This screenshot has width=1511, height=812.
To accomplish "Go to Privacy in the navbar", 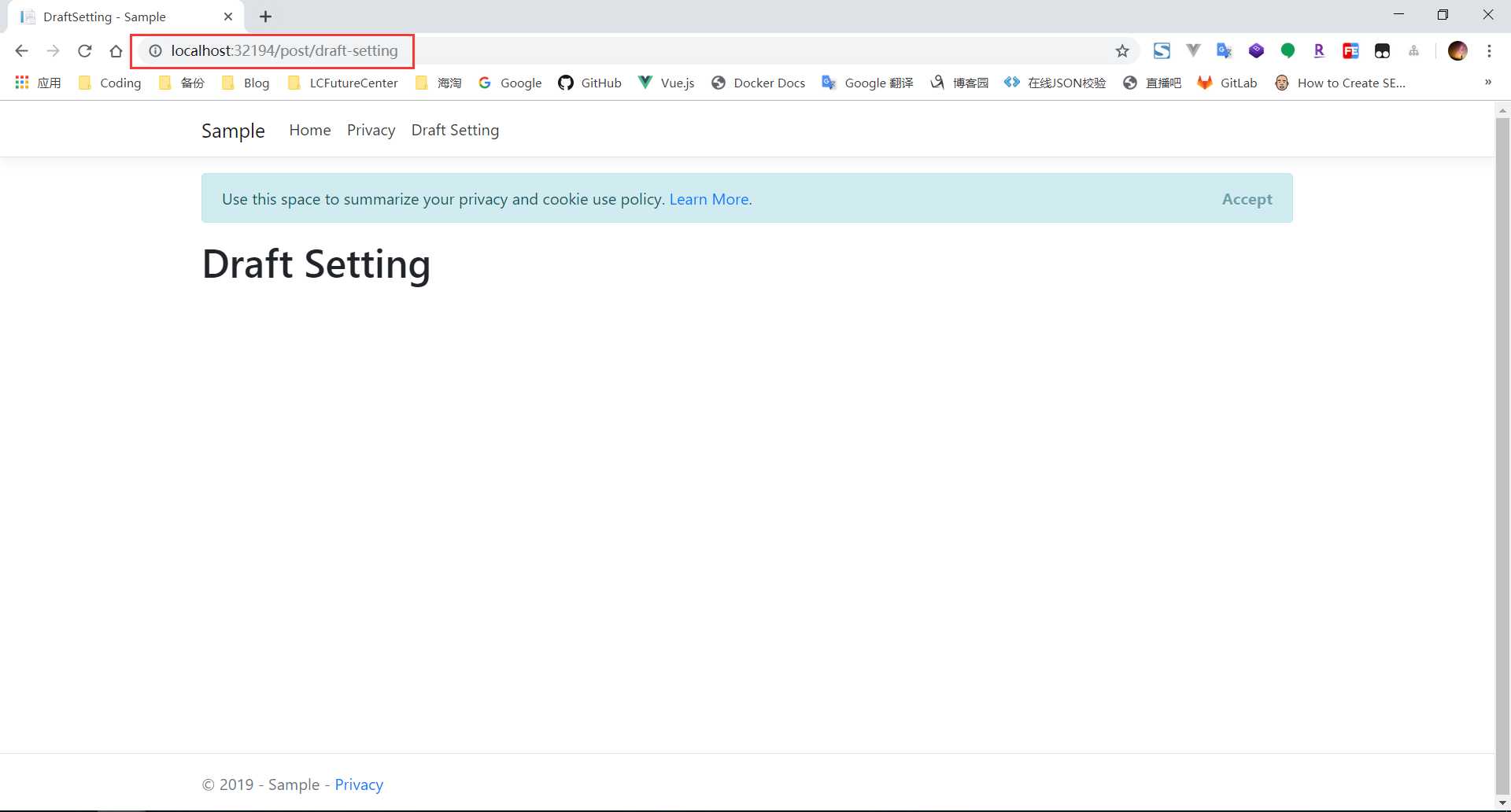I will pyautogui.click(x=371, y=130).
